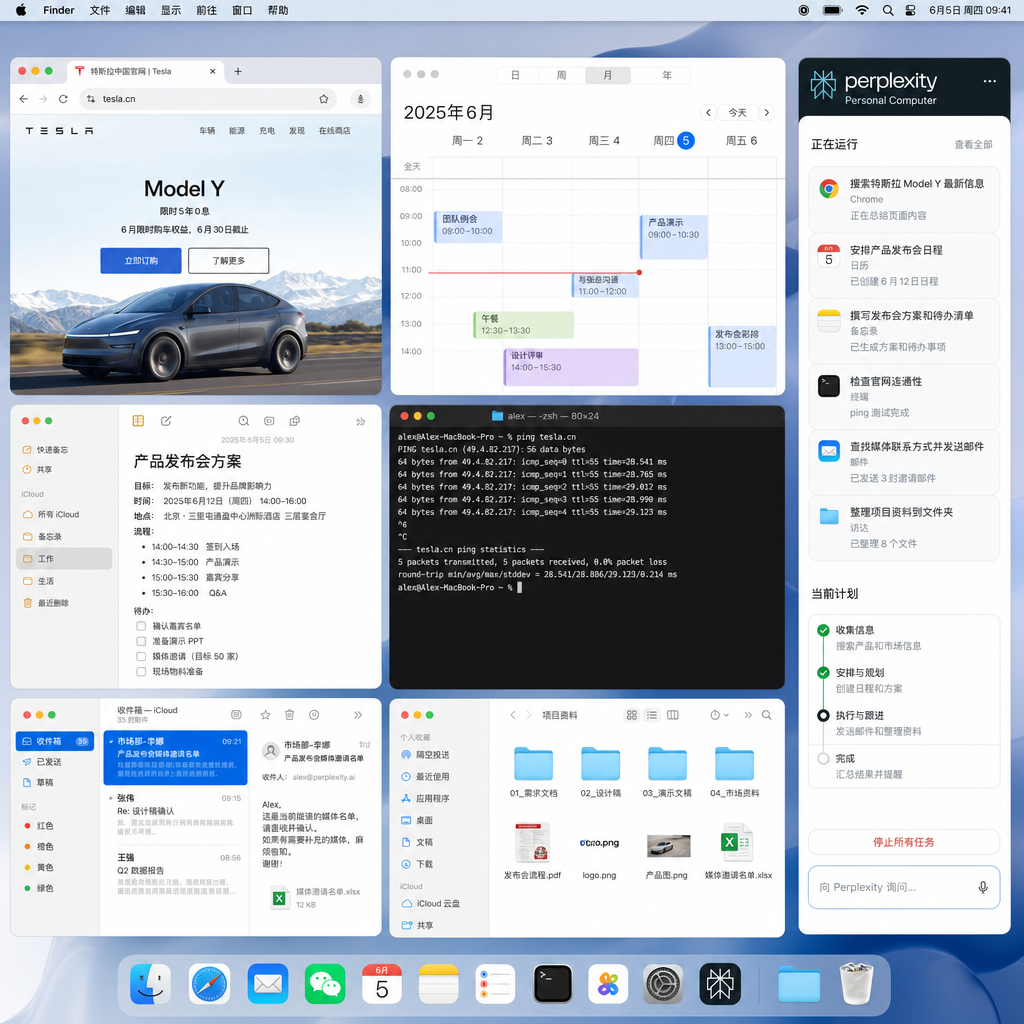
Task: Check the 准备演示 PPT to-do box
Action: [x=140, y=641]
